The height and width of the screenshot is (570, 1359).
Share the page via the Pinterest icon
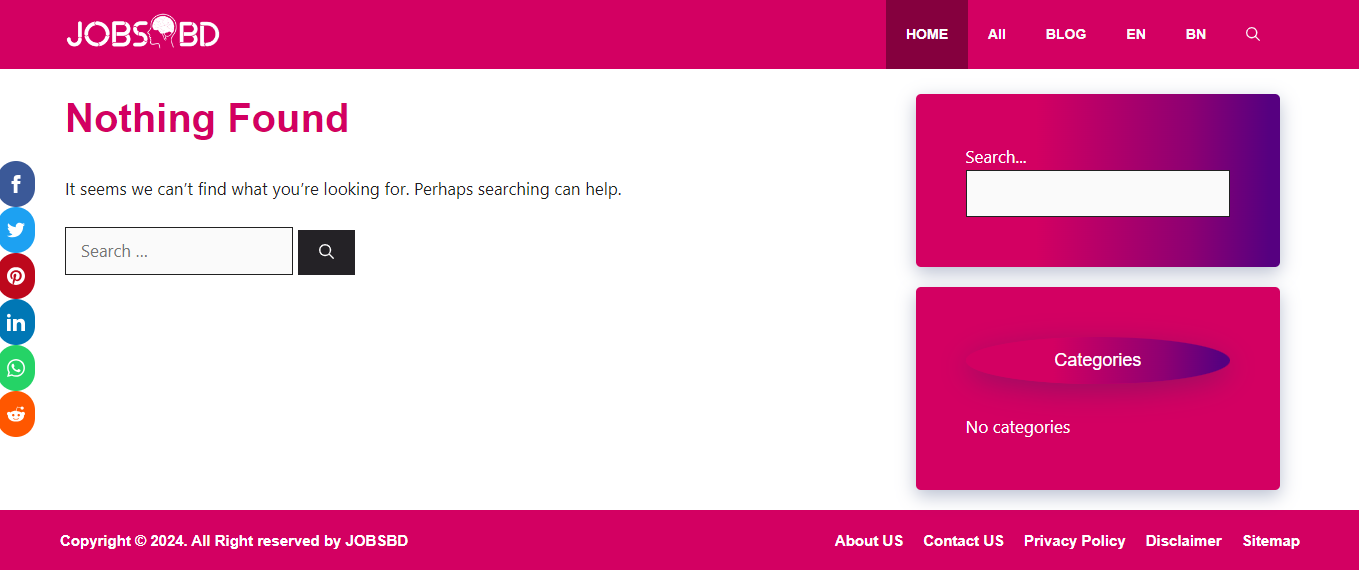pos(16,276)
